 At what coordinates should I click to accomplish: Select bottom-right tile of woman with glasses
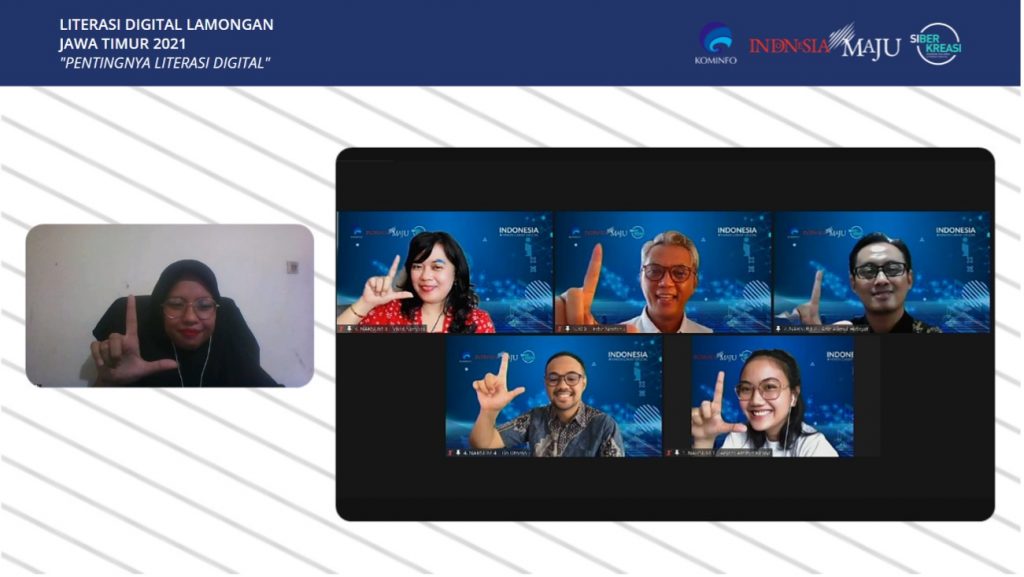772,396
